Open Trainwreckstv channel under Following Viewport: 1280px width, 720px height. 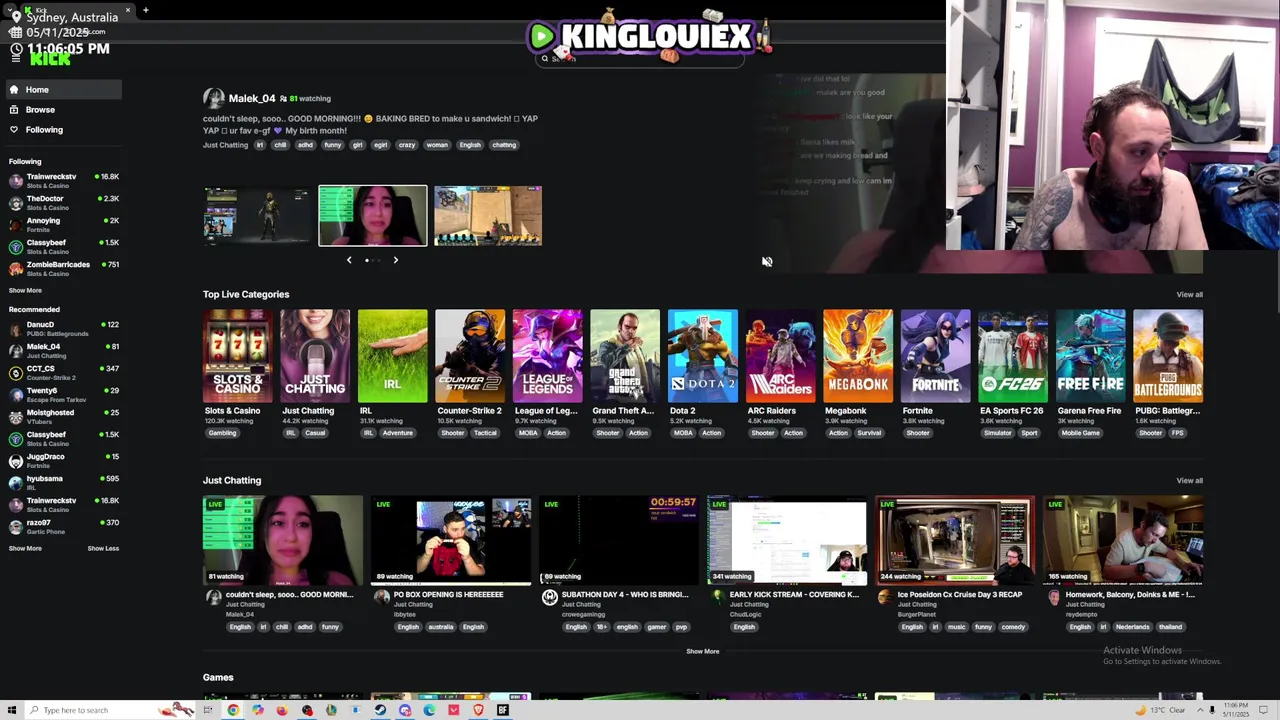click(62, 181)
